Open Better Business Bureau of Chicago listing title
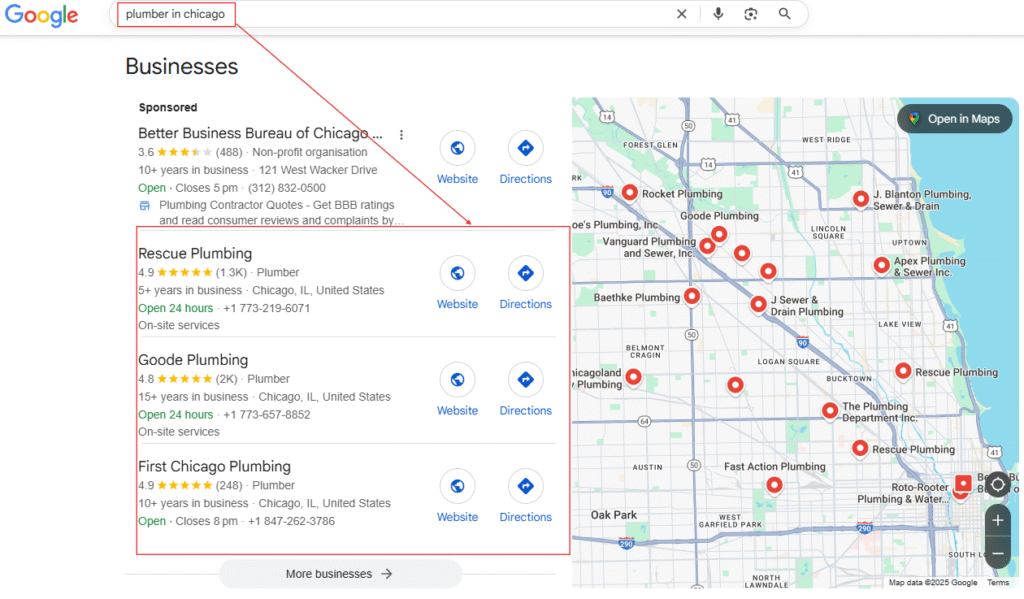This screenshot has width=1024, height=599. (260, 133)
